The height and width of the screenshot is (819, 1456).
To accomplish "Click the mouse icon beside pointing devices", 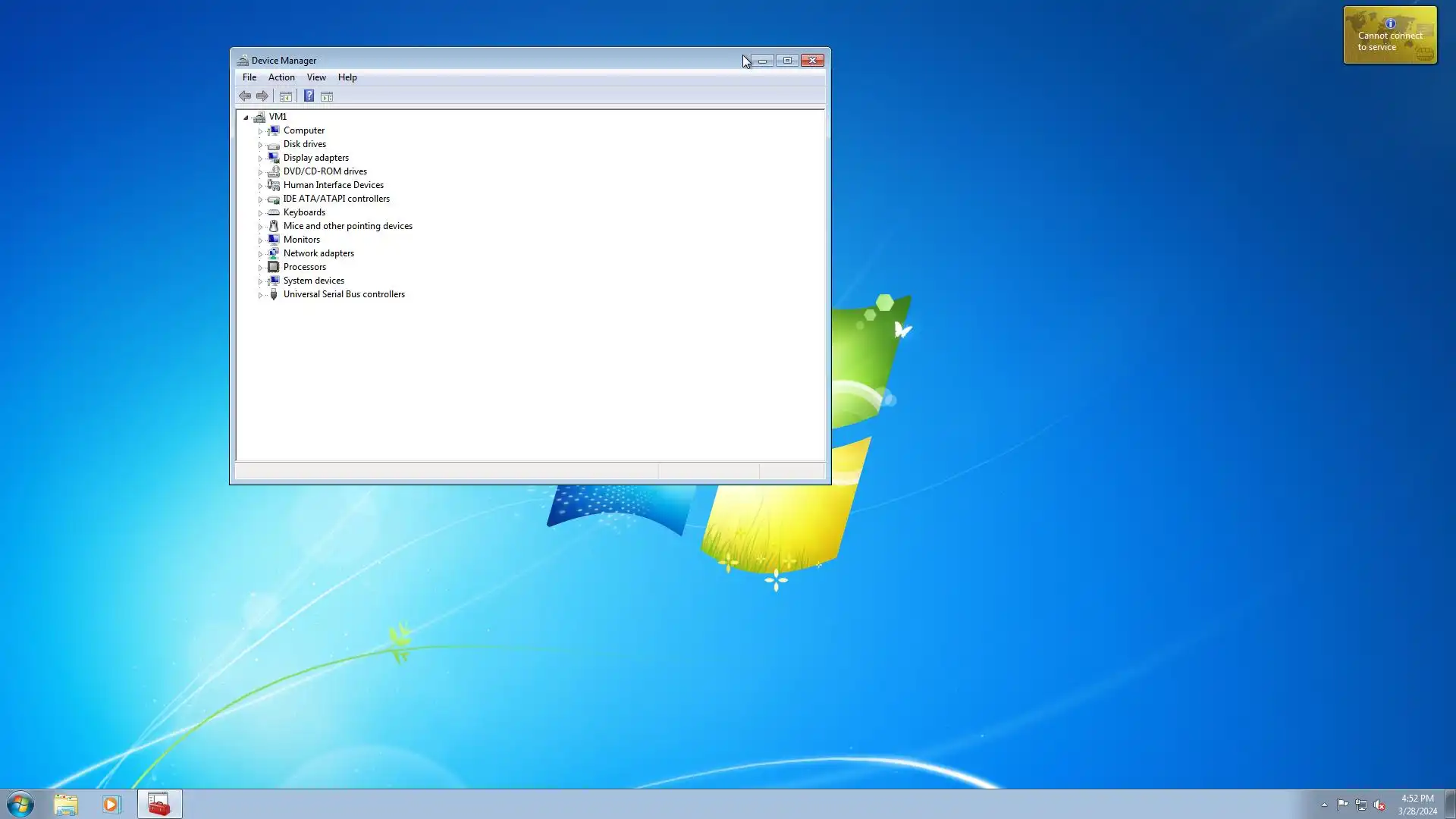I will pos(274,226).
